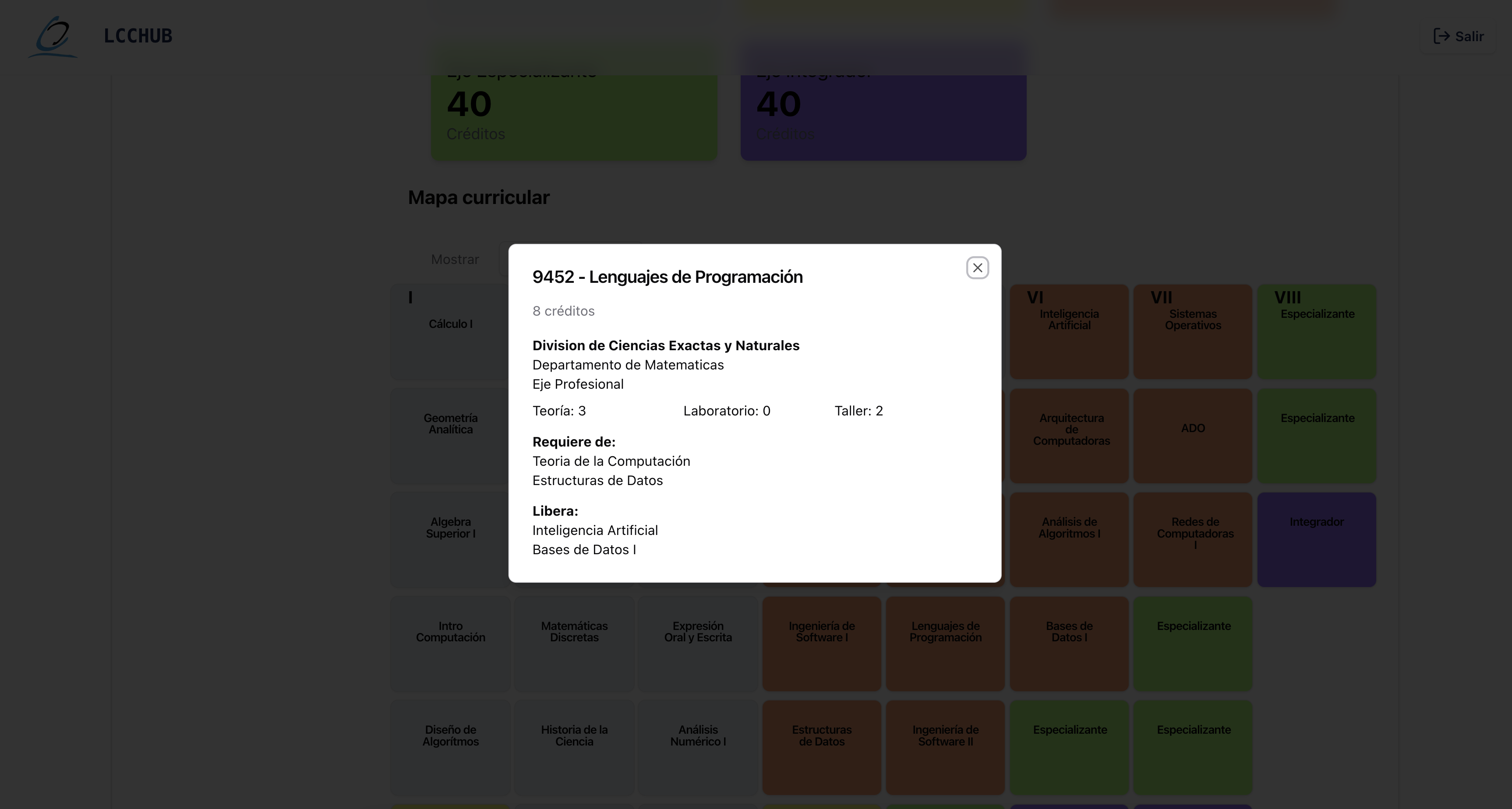This screenshot has width=1512, height=809.
Task: Click Bases de Datos I under Libera
Action: [x=584, y=550]
